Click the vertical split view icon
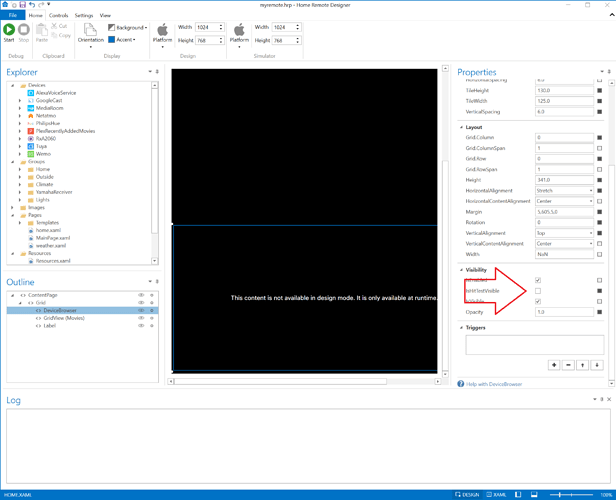 518,495
